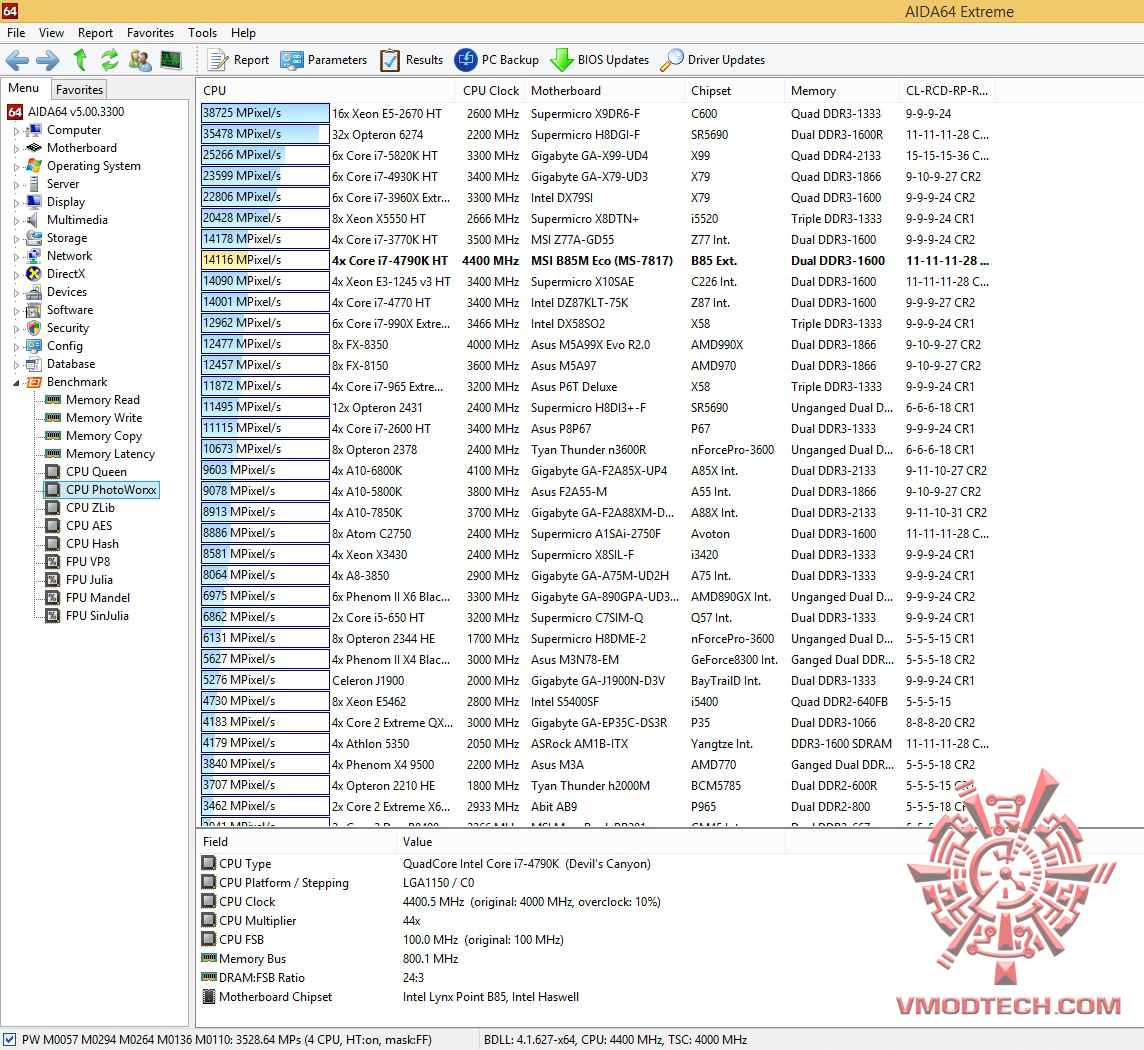This screenshot has width=1144, height=1050.
Task: Sort by the Memory column header
Action: pyautogui.click(x=843, y=90)
